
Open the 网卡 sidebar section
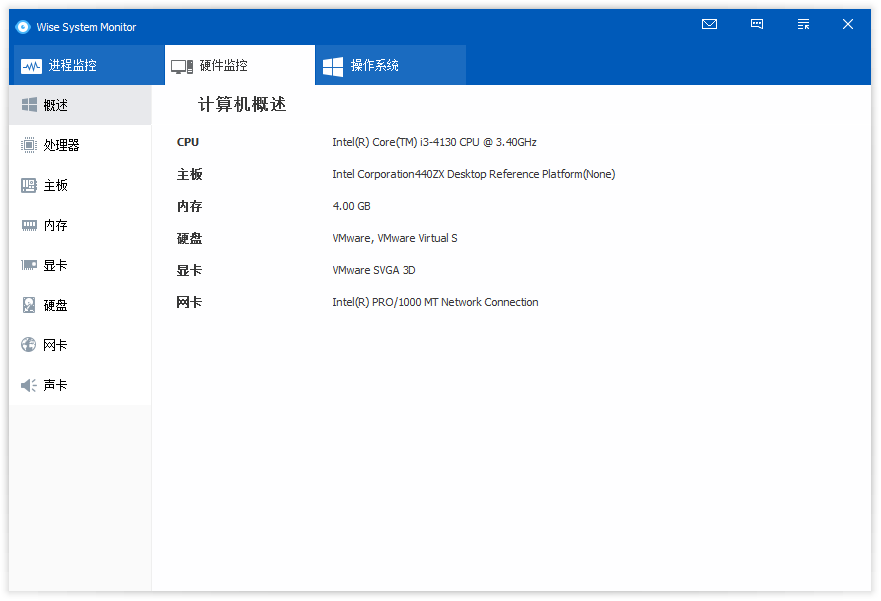(80, 345)
